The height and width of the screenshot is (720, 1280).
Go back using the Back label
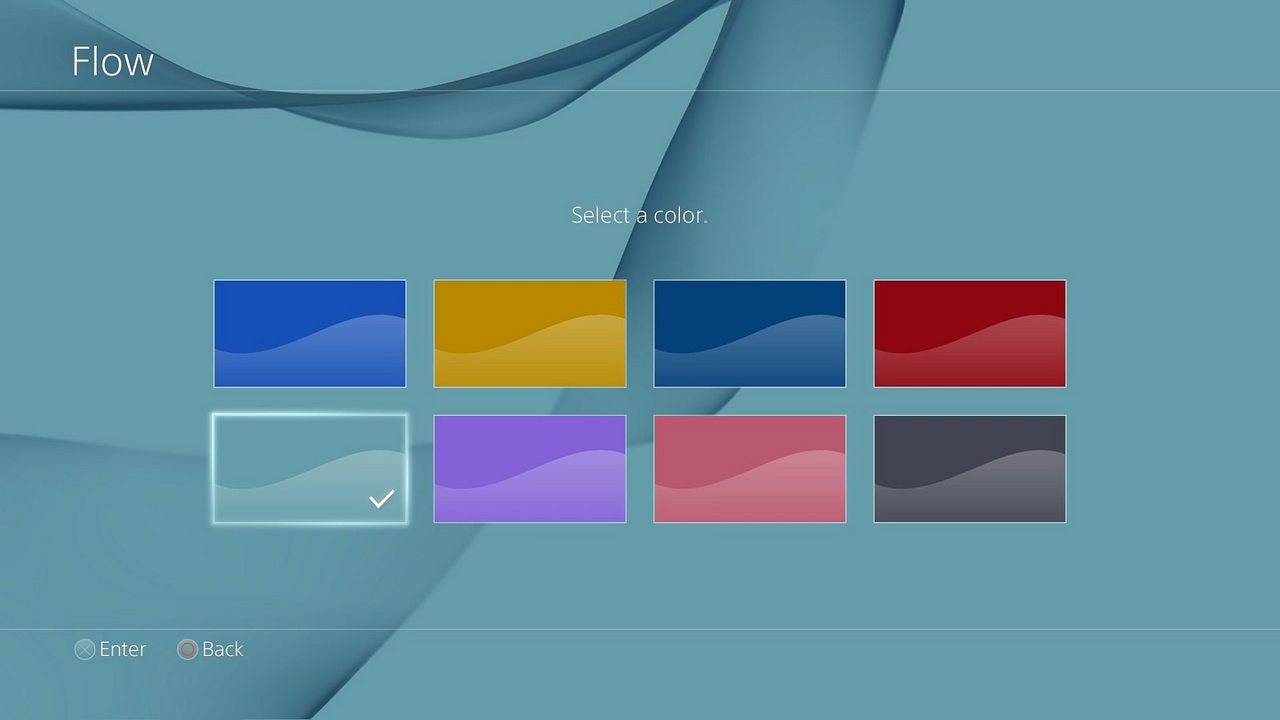[222, 649]
